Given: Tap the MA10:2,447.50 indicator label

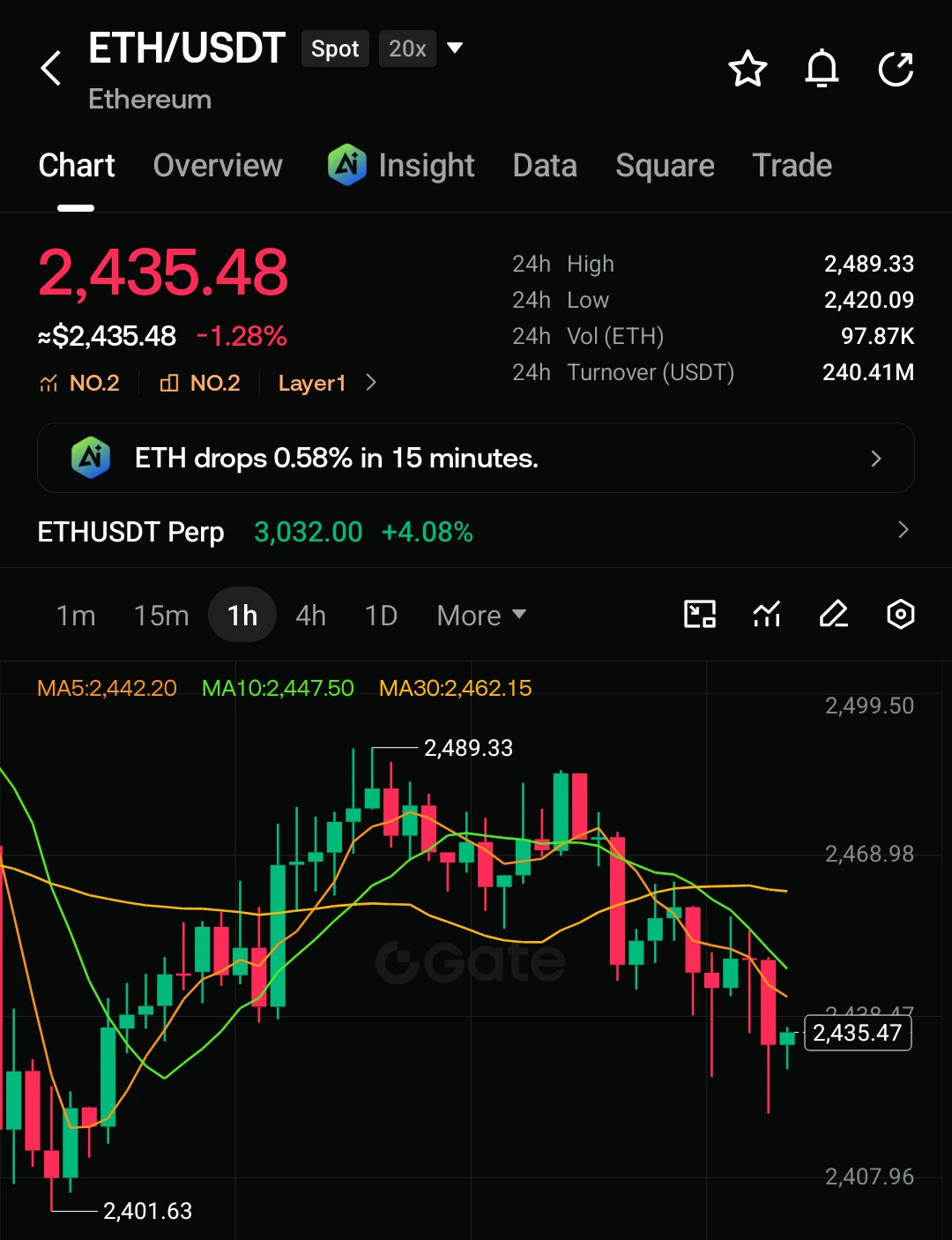Looking at the screenshot, I should point(278,688).
